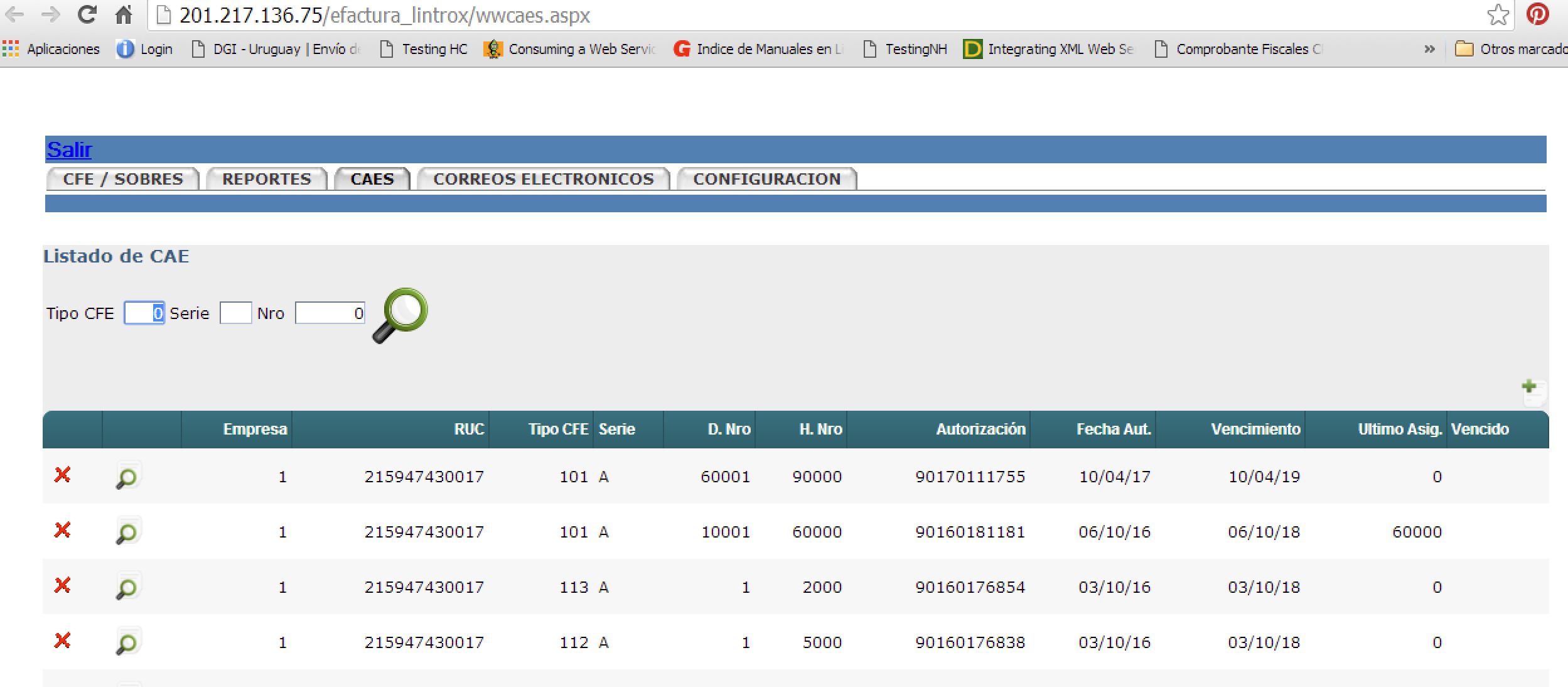The width and height of the screenshot is (1568, 687).
Task: View details of the Tipo CFE 112 row
Action: coord(127,643)
